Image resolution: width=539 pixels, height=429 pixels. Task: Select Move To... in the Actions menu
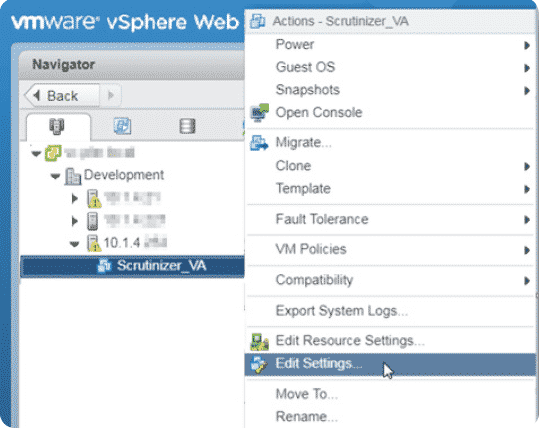point(390,394)
